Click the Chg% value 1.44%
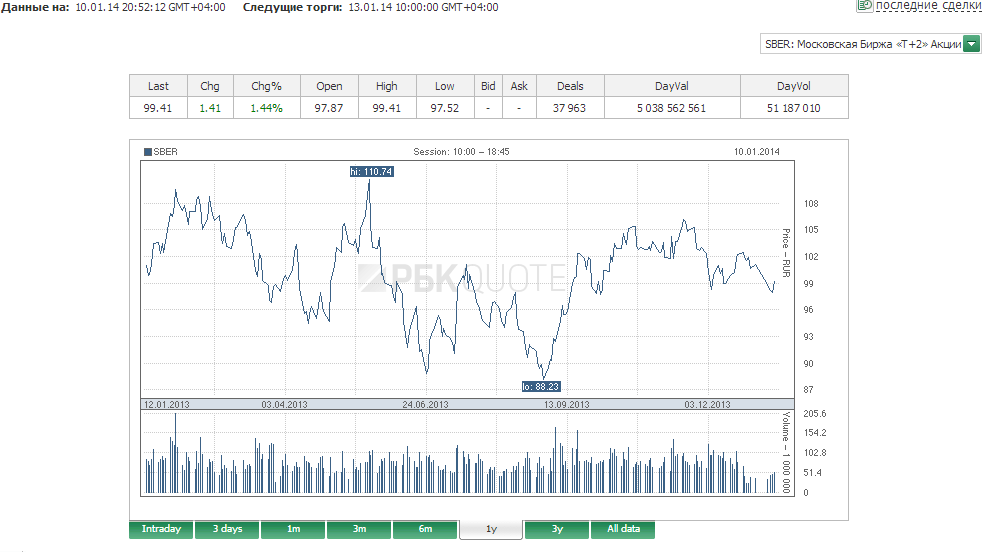The height and width of the screenshot is (552, 985). (x=266, y=108)
